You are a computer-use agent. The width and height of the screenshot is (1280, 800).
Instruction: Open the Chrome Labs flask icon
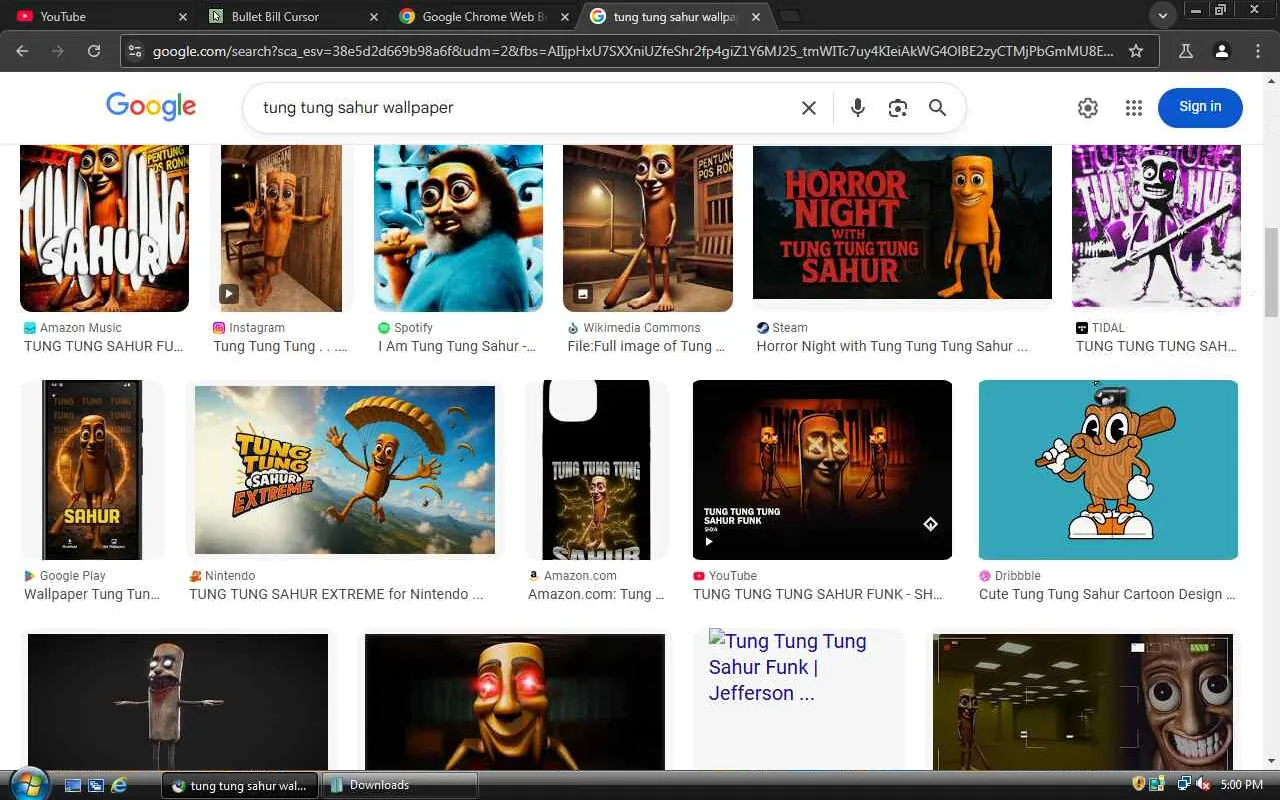pyautogui.click(x=1186, y=51)
